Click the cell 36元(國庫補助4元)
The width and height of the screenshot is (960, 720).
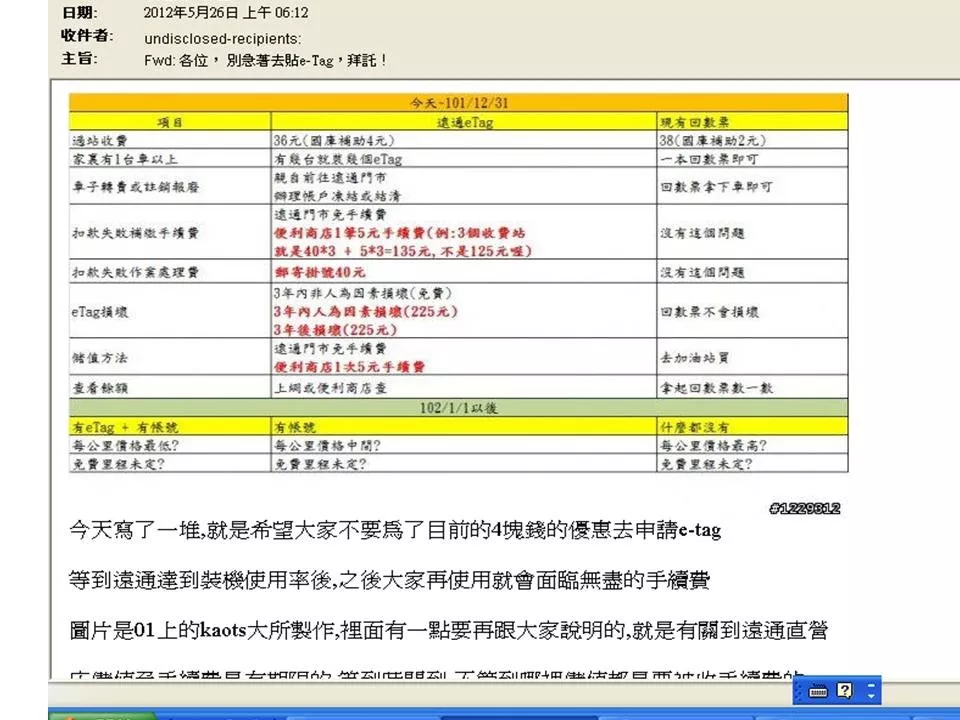point(334,140)
